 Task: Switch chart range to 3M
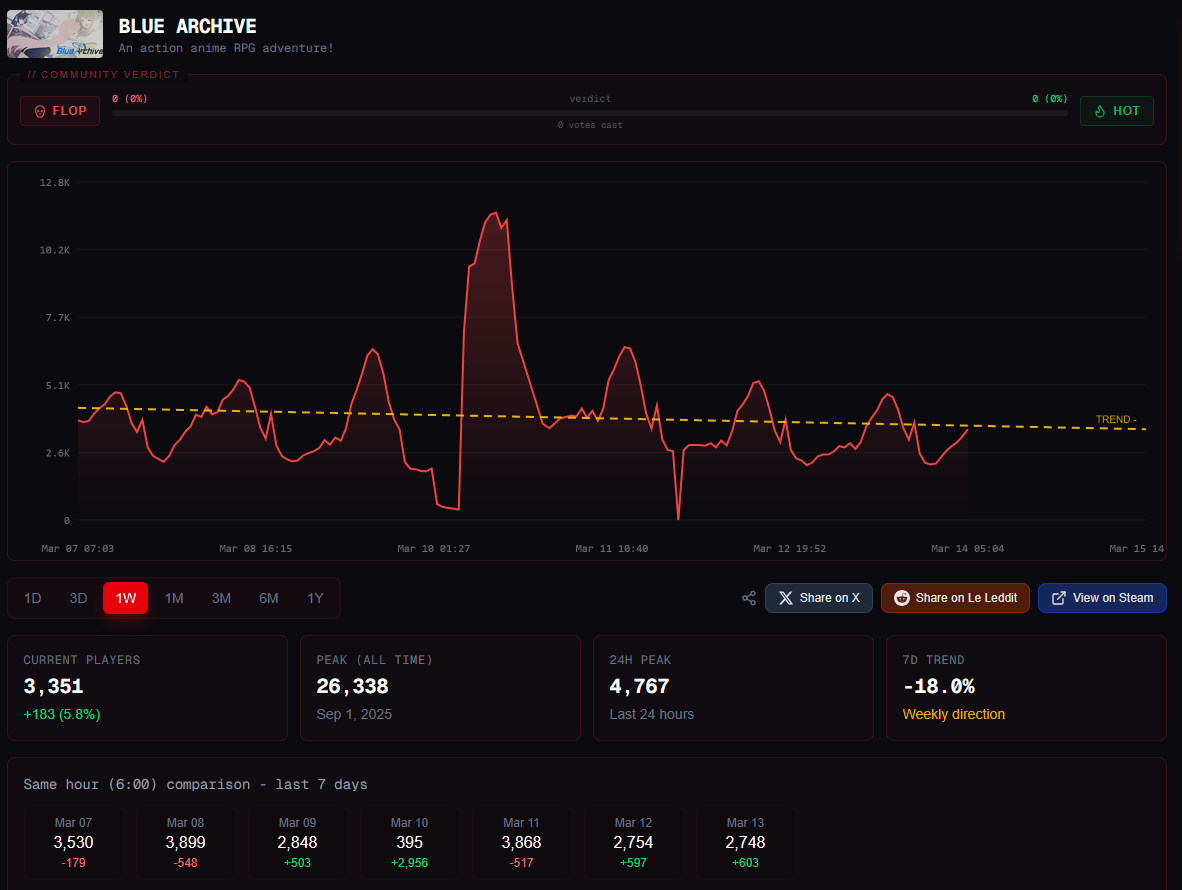coord(221,598)
